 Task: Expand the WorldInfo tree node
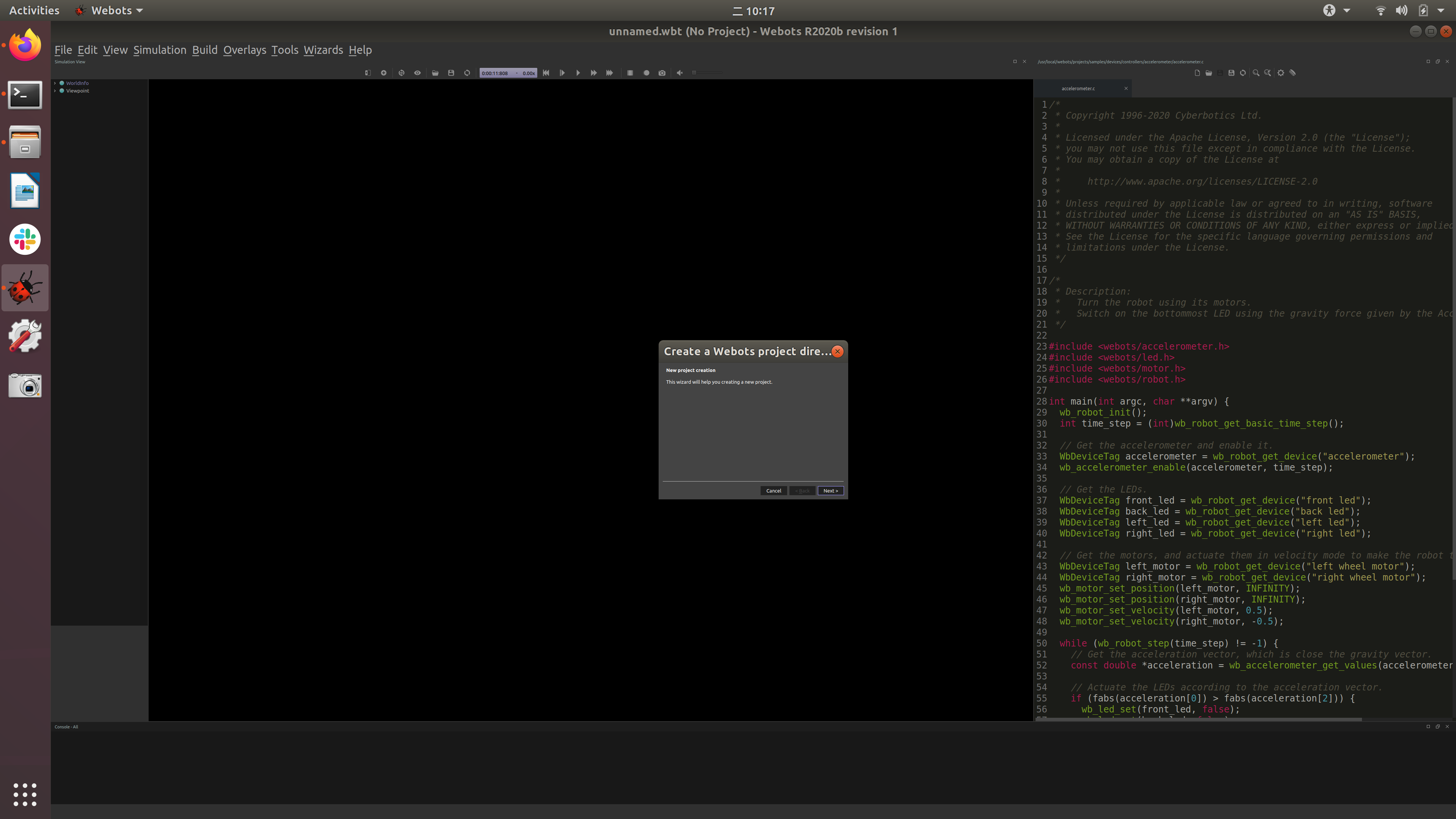pyautogui.click(x=55, y=83)
